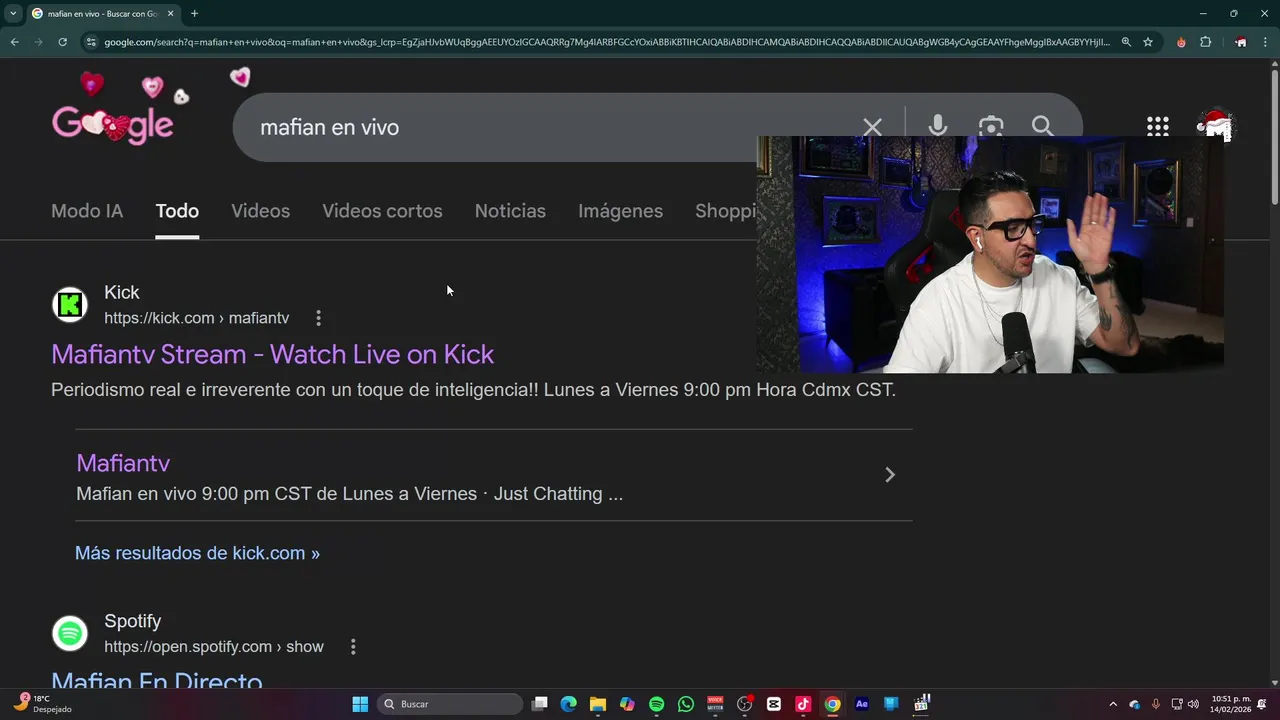1280x720 pixels.
Task: Start voice search with the microphone
Action: tap(937, 126)
